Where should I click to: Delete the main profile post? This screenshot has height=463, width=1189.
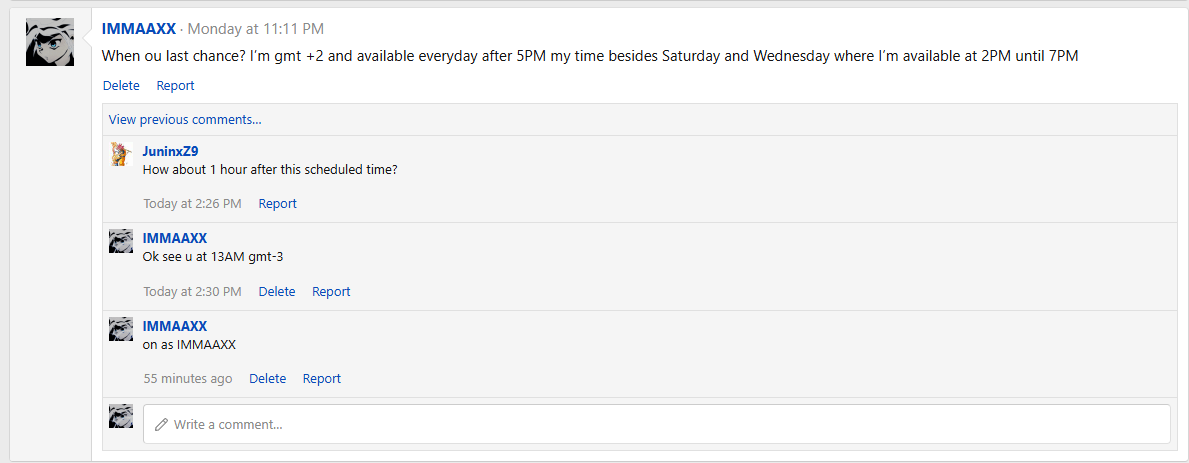tap(121, 86)
